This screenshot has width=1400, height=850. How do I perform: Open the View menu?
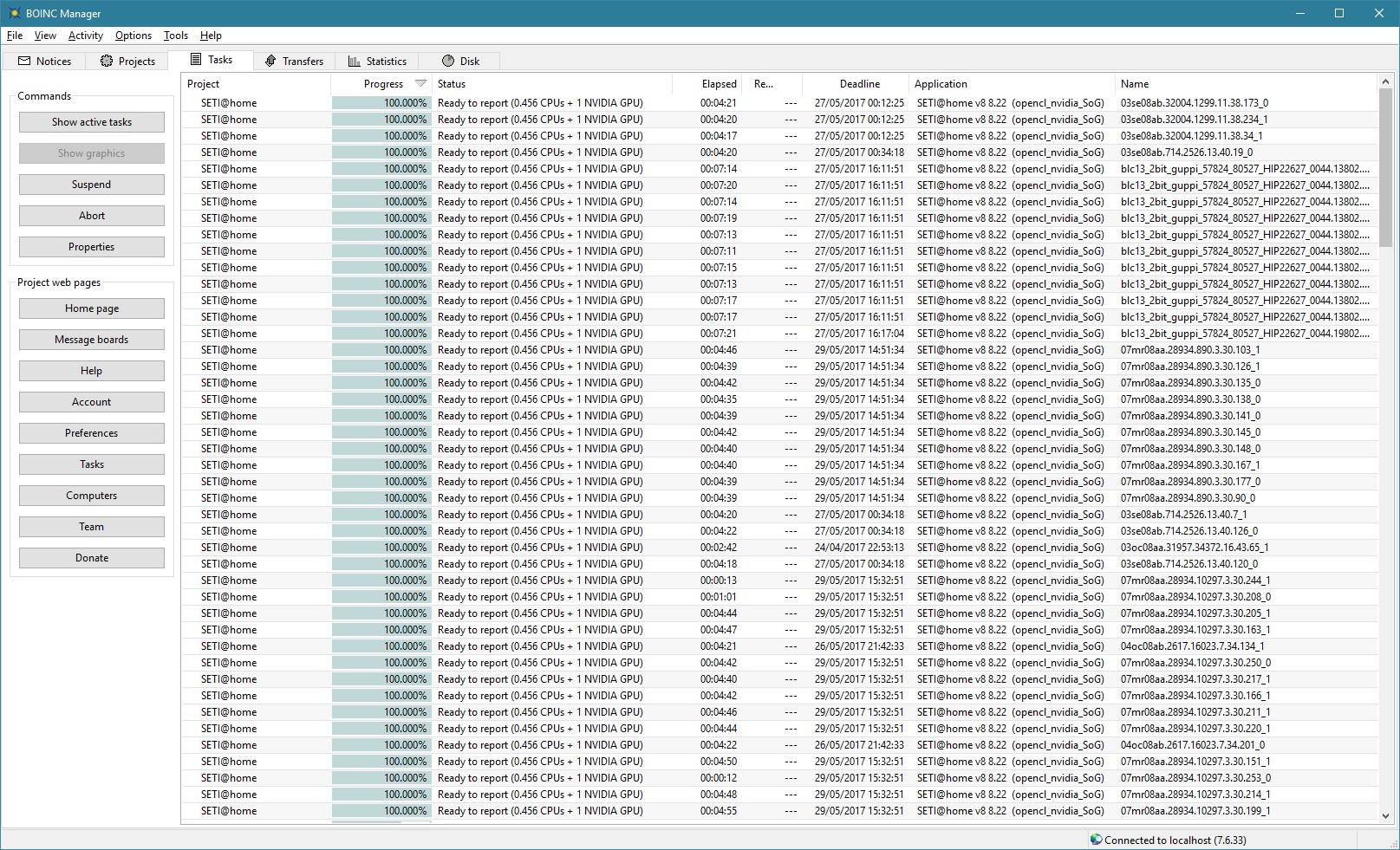45,36
